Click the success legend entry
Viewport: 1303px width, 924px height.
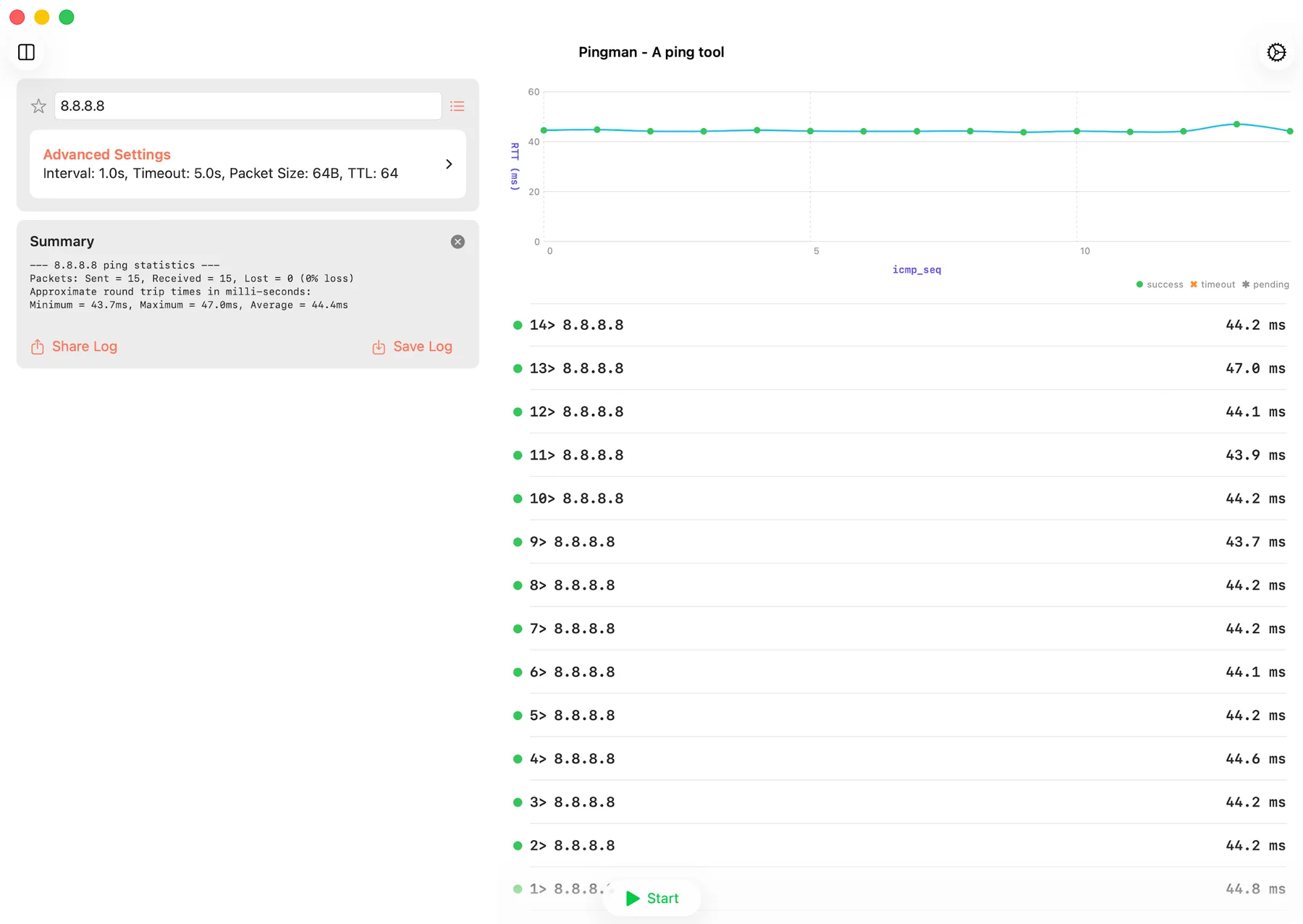1160,284
